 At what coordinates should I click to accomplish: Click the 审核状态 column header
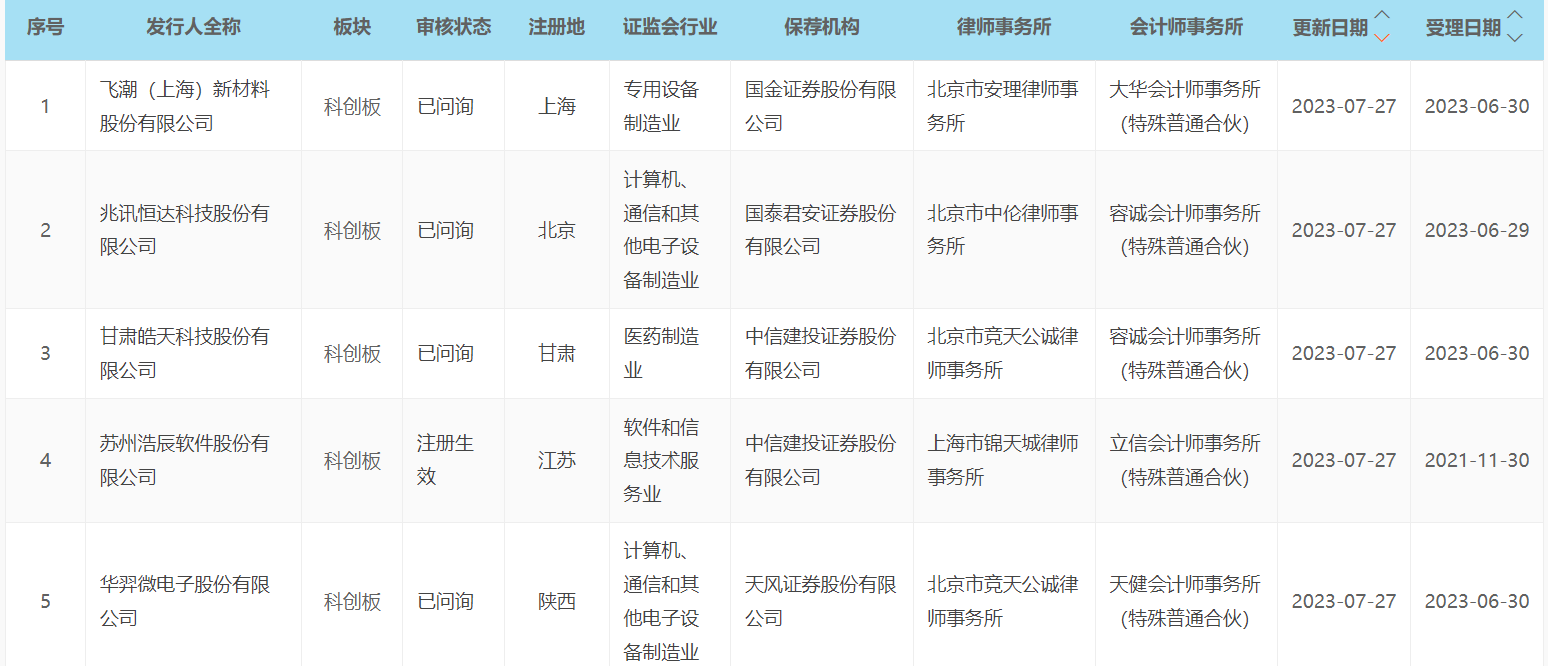454,27
